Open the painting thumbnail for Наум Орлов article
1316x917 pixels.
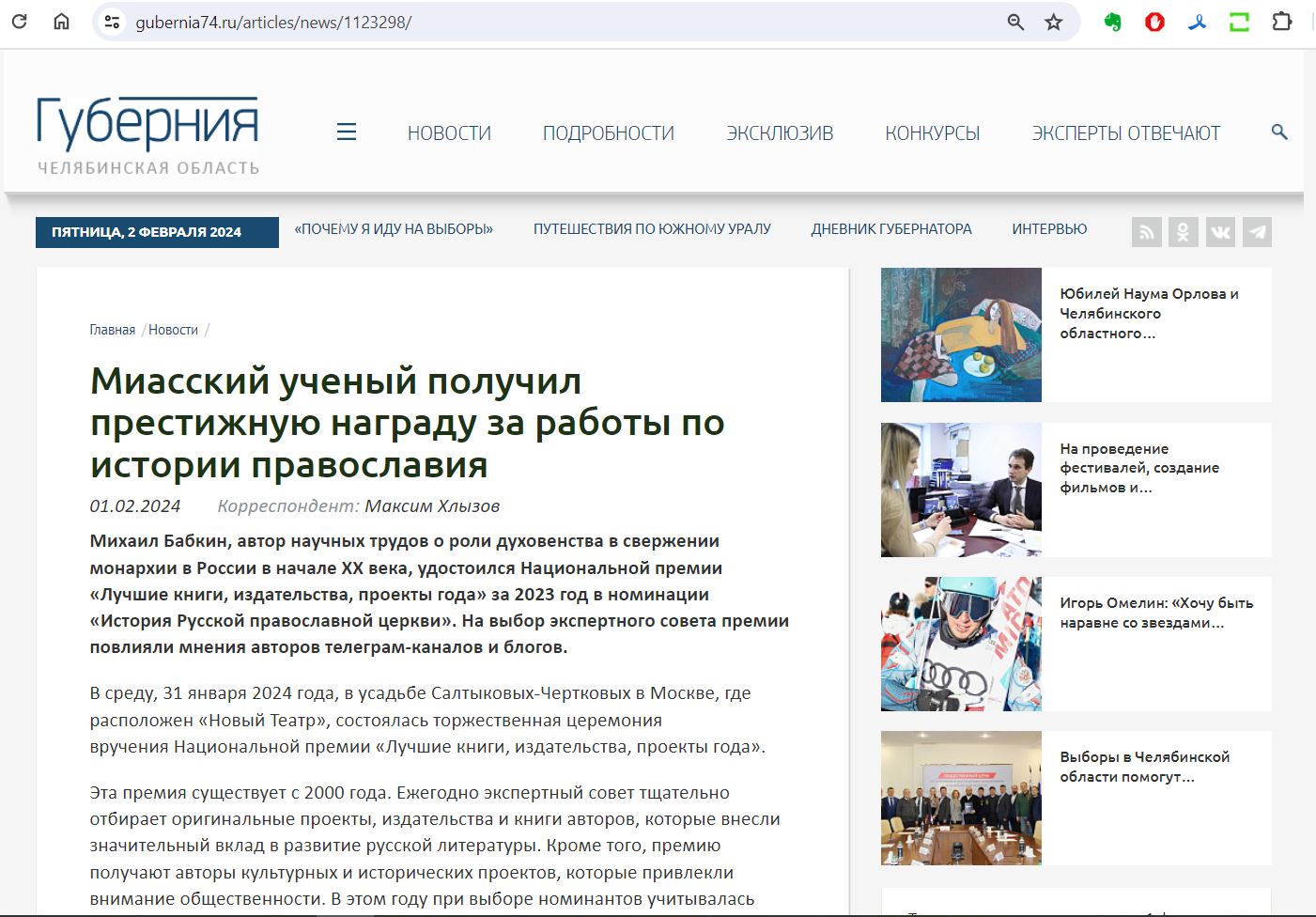tap(961, 334)
